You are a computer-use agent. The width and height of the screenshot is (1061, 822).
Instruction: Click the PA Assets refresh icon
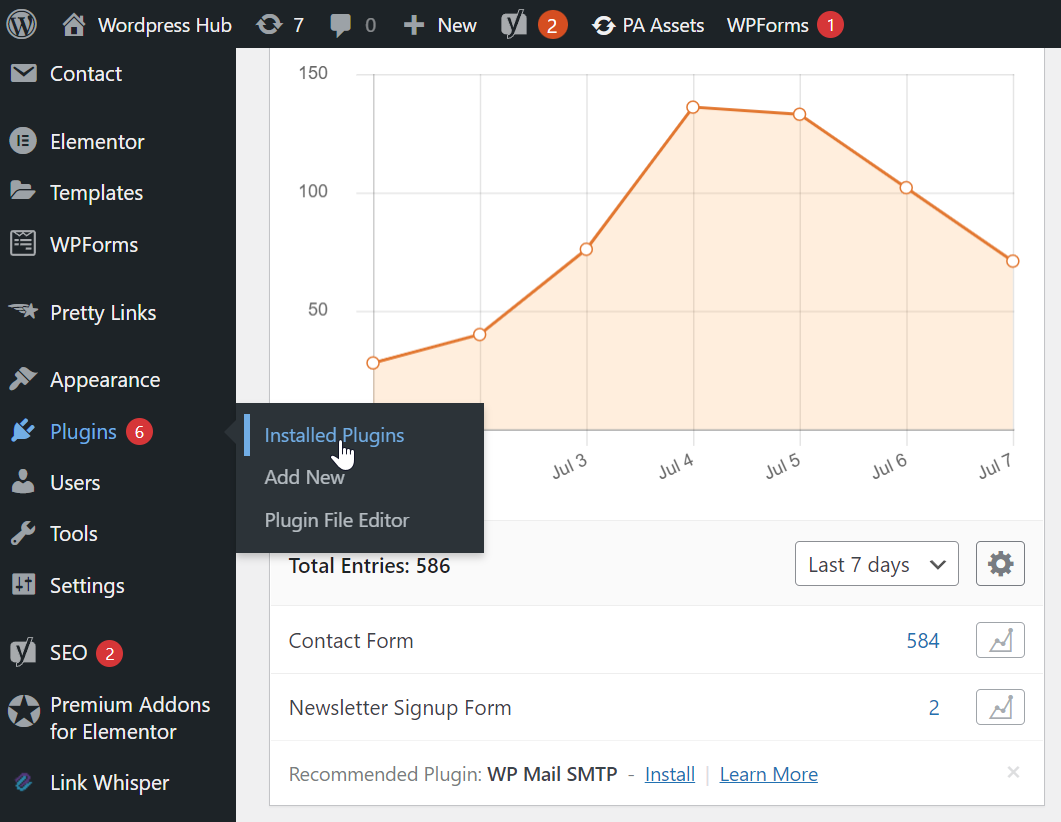click(x=603, y=26)
